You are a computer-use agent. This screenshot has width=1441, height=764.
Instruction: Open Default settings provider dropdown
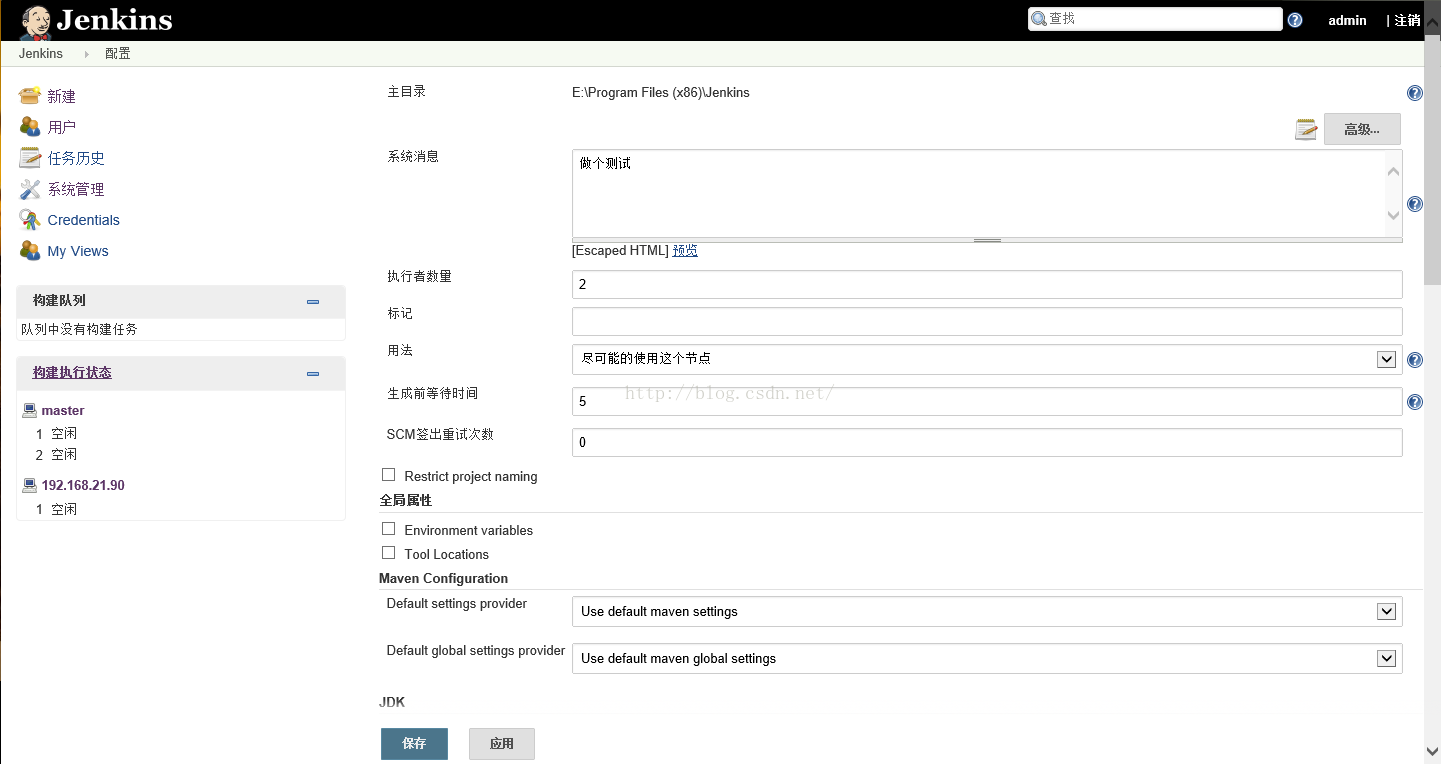click(987, 611)
